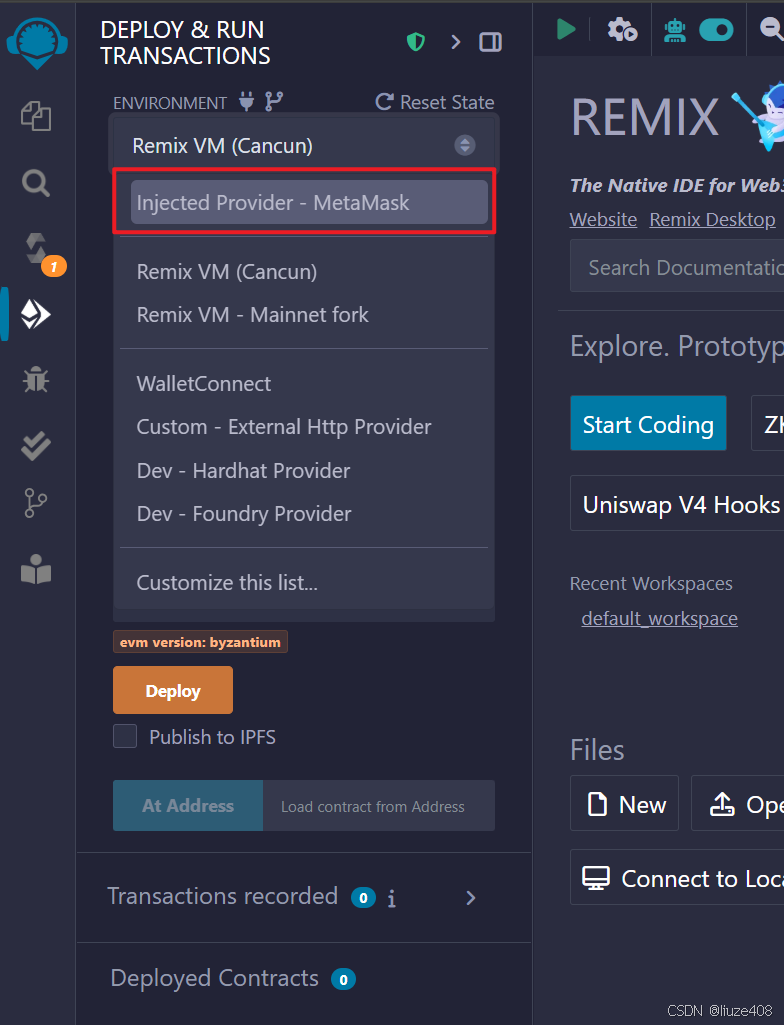
Task: Click the green Run play icon
Action: [x=566, y=29]
